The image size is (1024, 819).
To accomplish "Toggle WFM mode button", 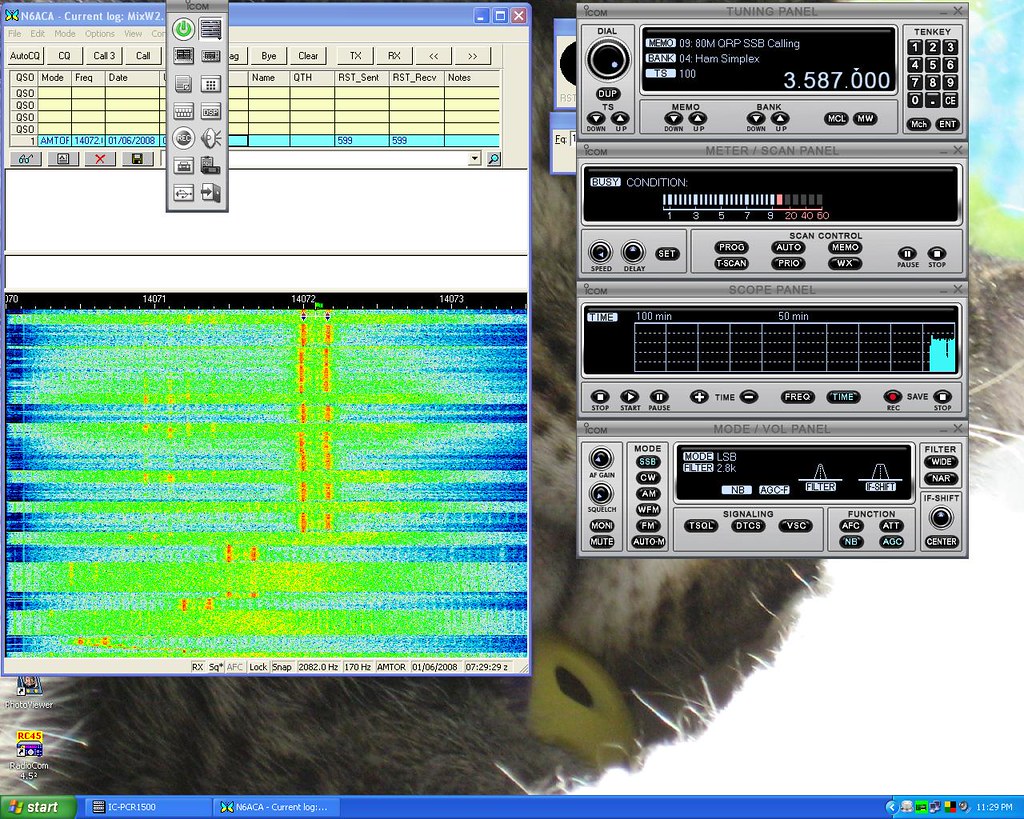I will pos(647,509).
